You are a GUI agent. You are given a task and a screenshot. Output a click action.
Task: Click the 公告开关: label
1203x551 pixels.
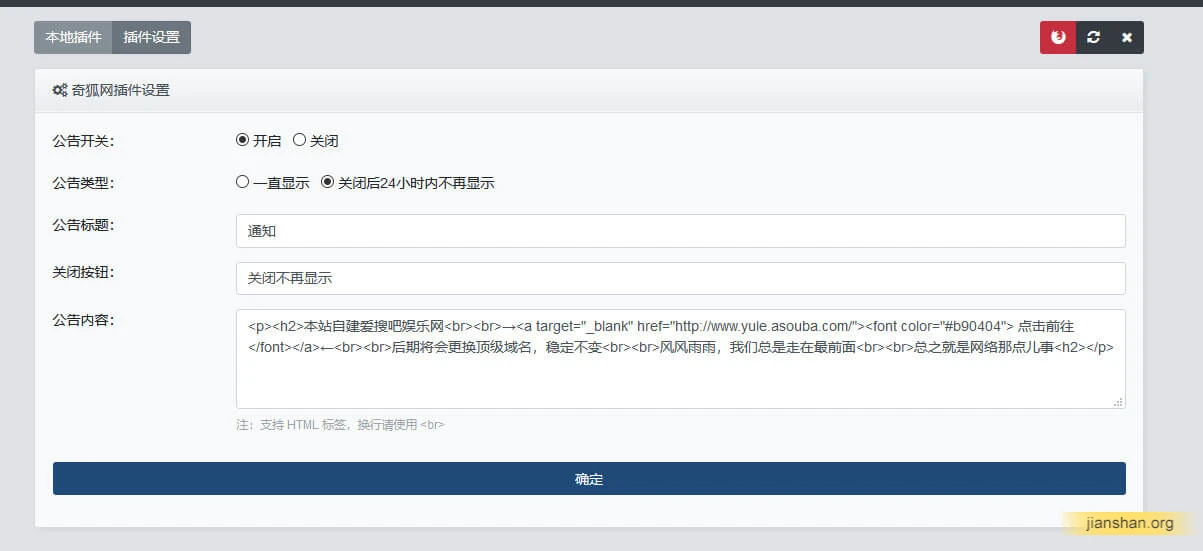pyautogui.click(x=83, y=141)
